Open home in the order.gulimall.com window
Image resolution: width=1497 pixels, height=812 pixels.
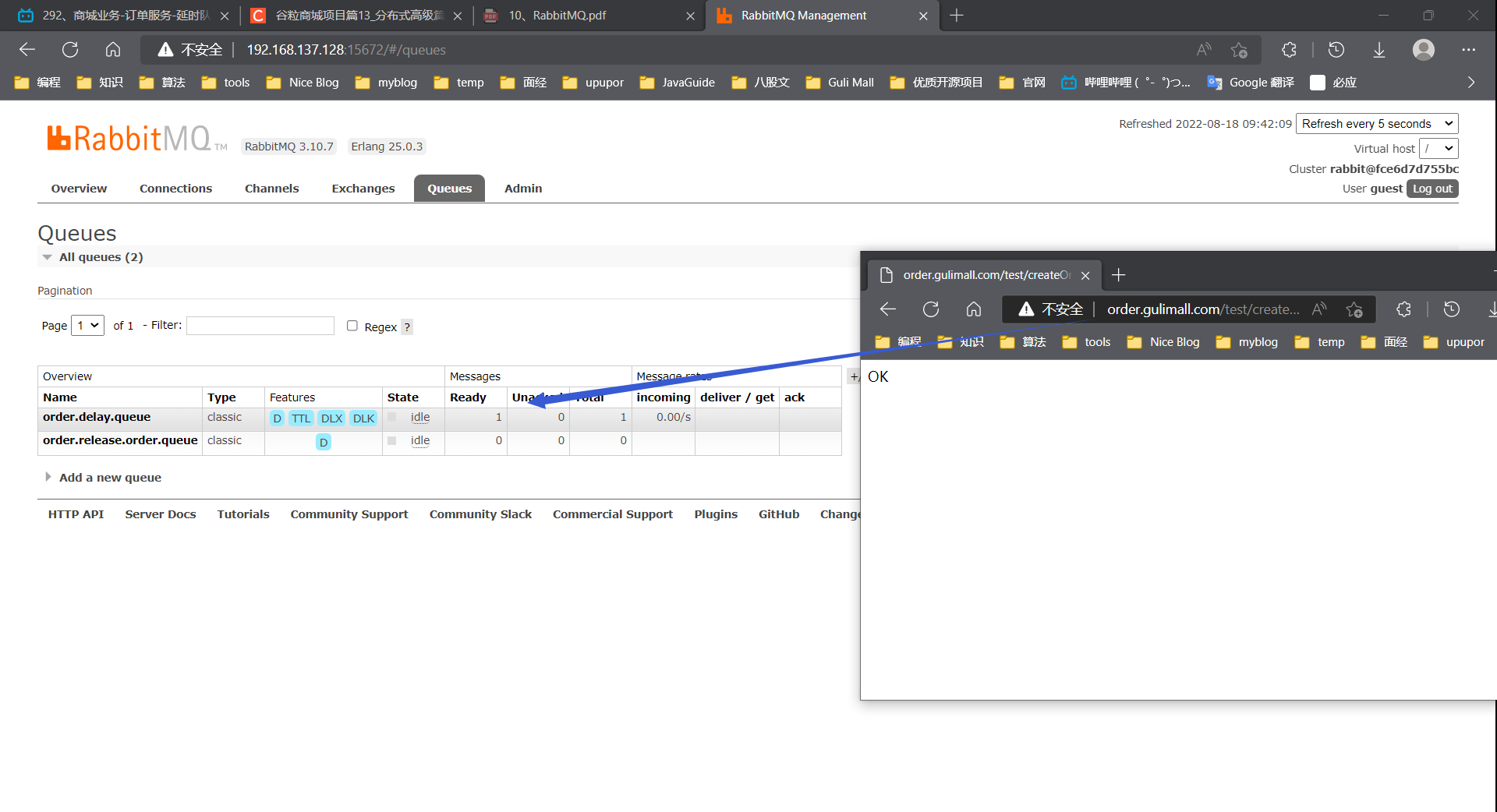[974, 309]
